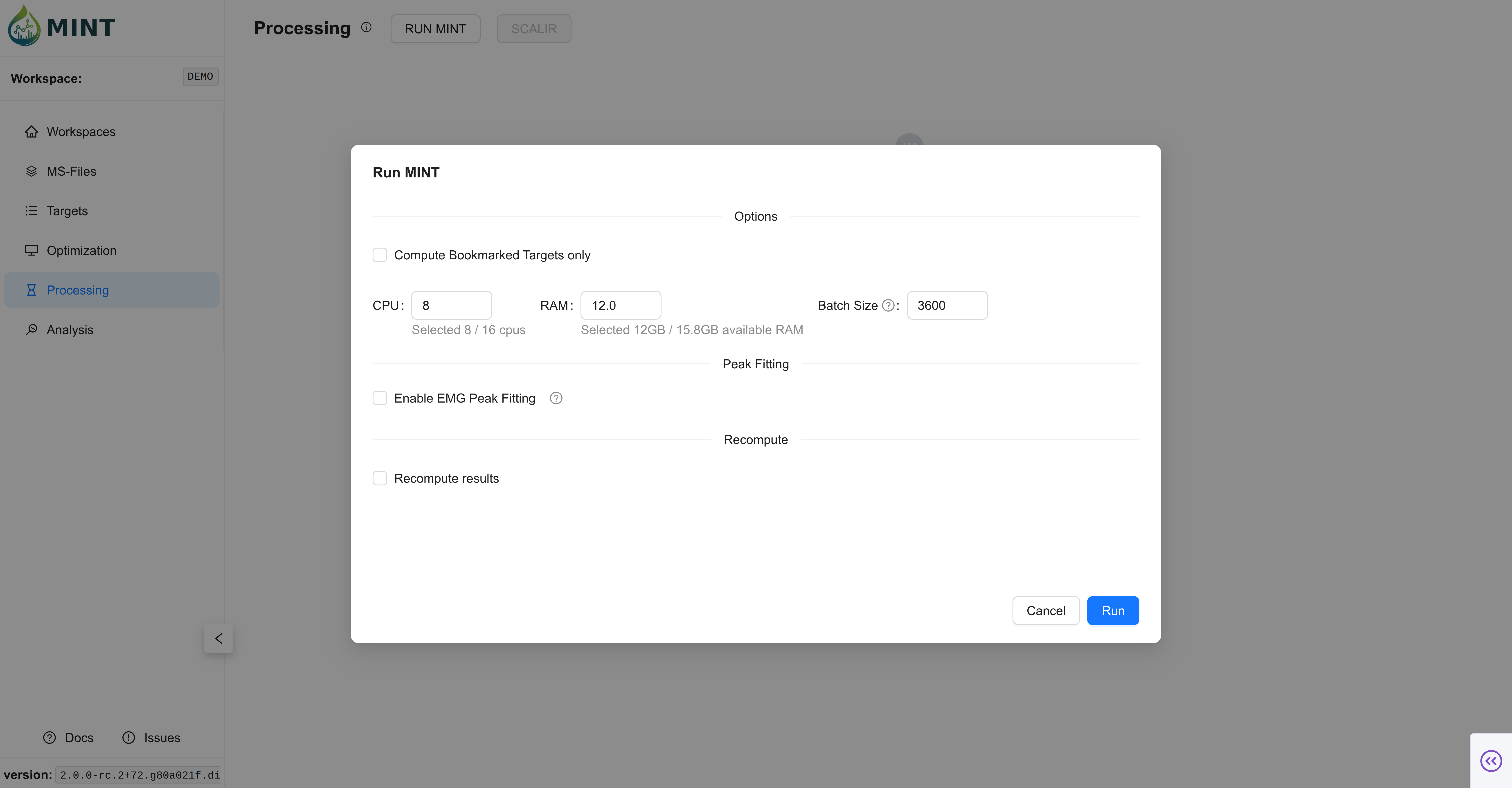Click the Processing info icon
Viewport: 1512px width, 788px height.
366,27
